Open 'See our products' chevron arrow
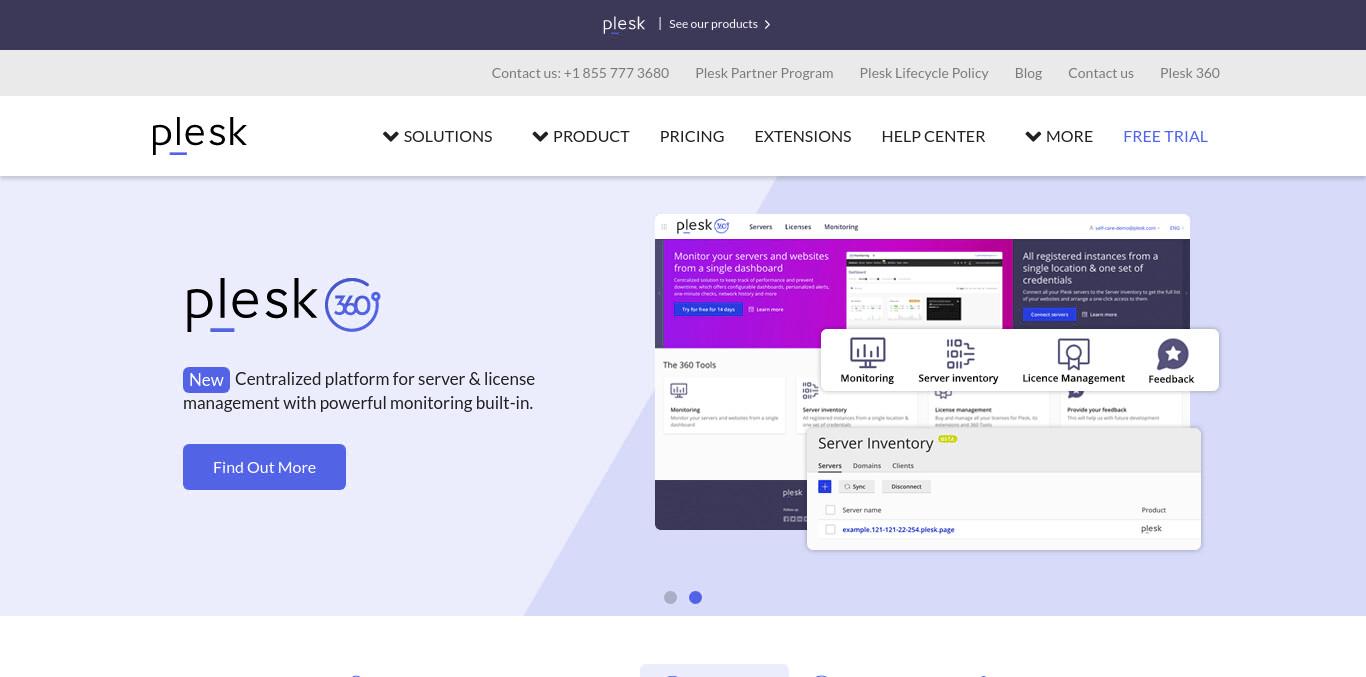The height and width of the screenshot is (677, 1366). 767,24
